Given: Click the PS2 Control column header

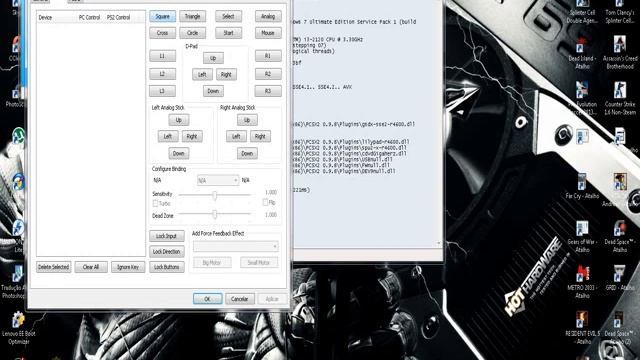Looking at the screenshot, I should point(118,18).
